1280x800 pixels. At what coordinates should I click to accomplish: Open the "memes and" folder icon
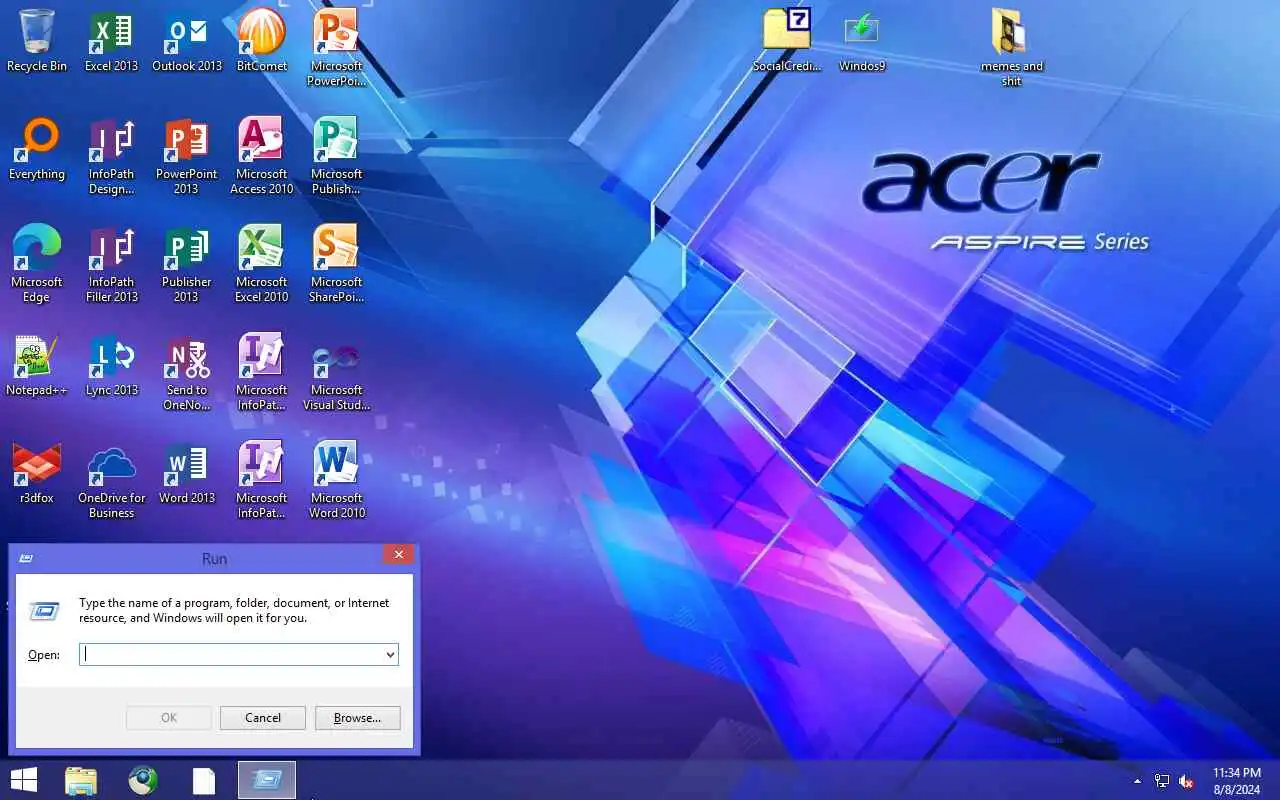(x=1012, y=47)
